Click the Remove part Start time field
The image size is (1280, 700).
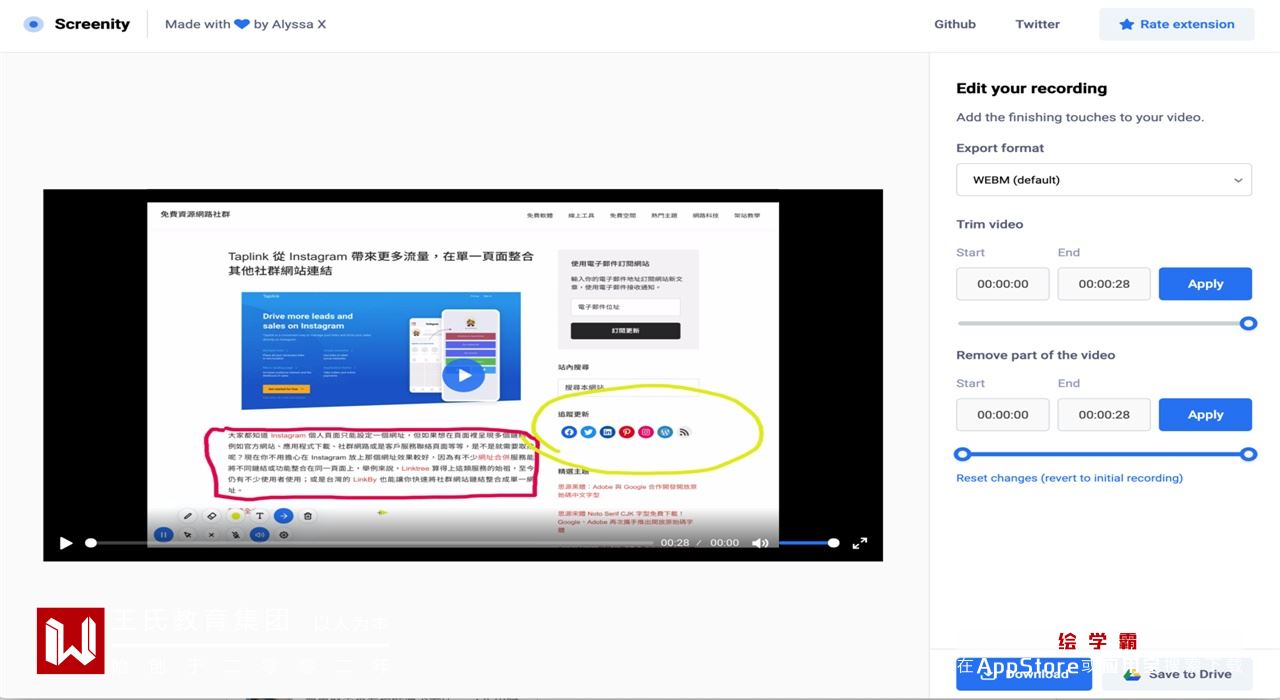(1003, 415)
